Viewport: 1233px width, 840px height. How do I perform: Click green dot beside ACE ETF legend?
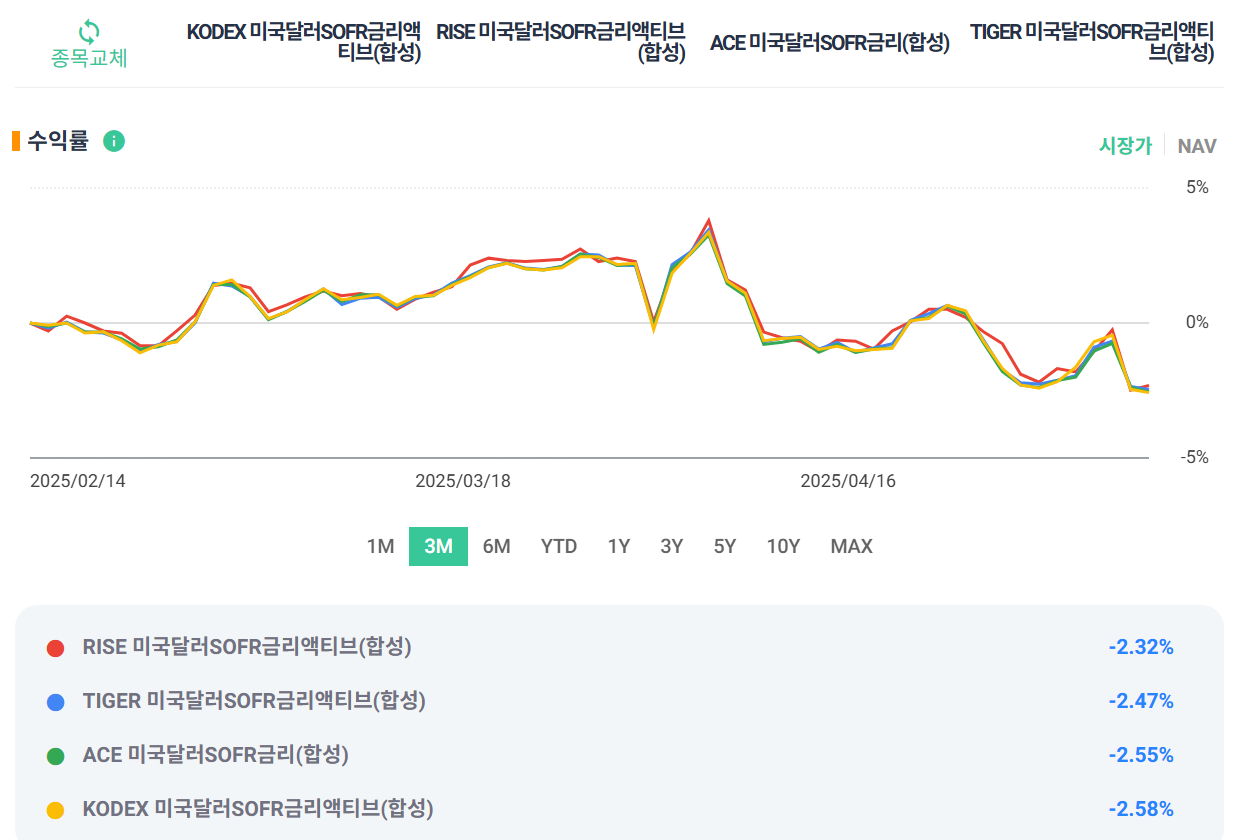tap(56, 756)
